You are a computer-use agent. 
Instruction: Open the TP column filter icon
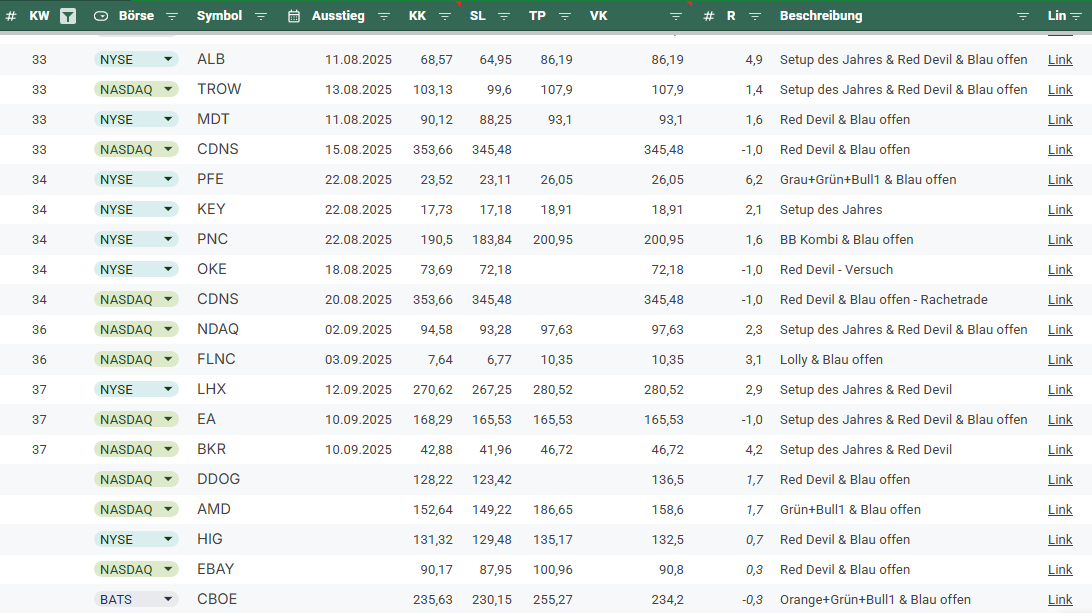564,16
